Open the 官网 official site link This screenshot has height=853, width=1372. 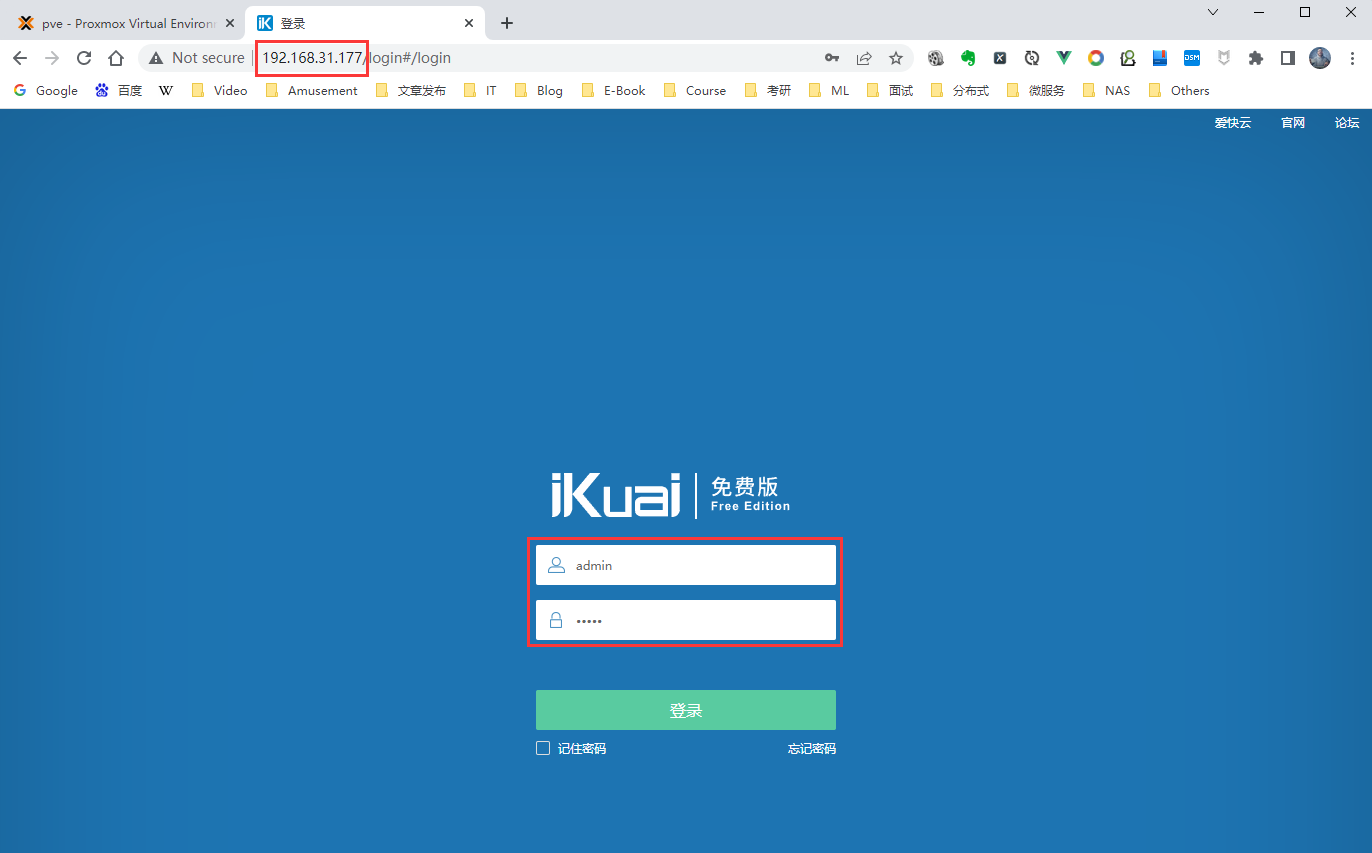tap(1293, 123)
